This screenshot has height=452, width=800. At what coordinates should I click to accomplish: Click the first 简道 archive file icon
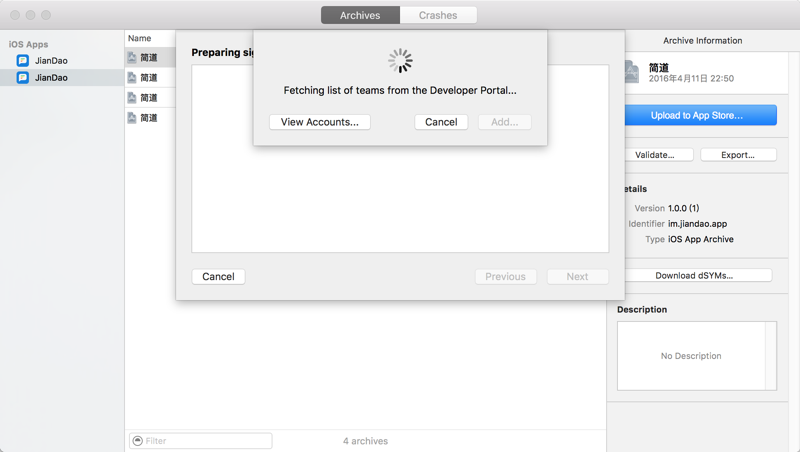[x=132, y=58]
